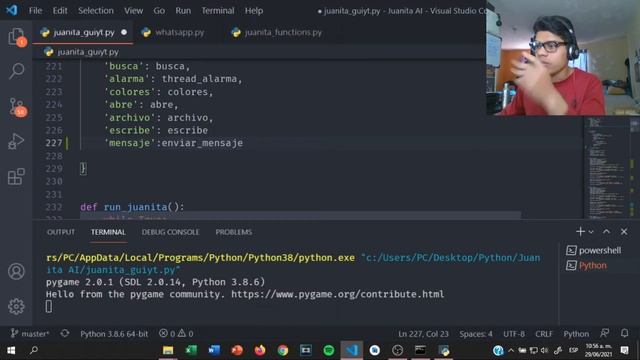Open the Run and Debug view
Viewport: 640px width, 360px height.
coord(16,141)
